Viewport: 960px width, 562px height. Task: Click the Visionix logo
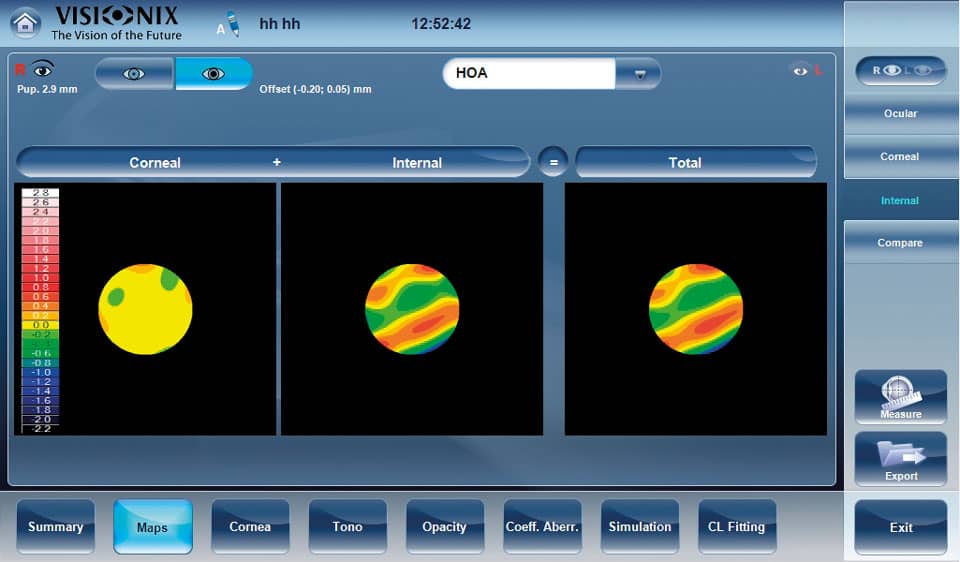[x=116, y=23]
